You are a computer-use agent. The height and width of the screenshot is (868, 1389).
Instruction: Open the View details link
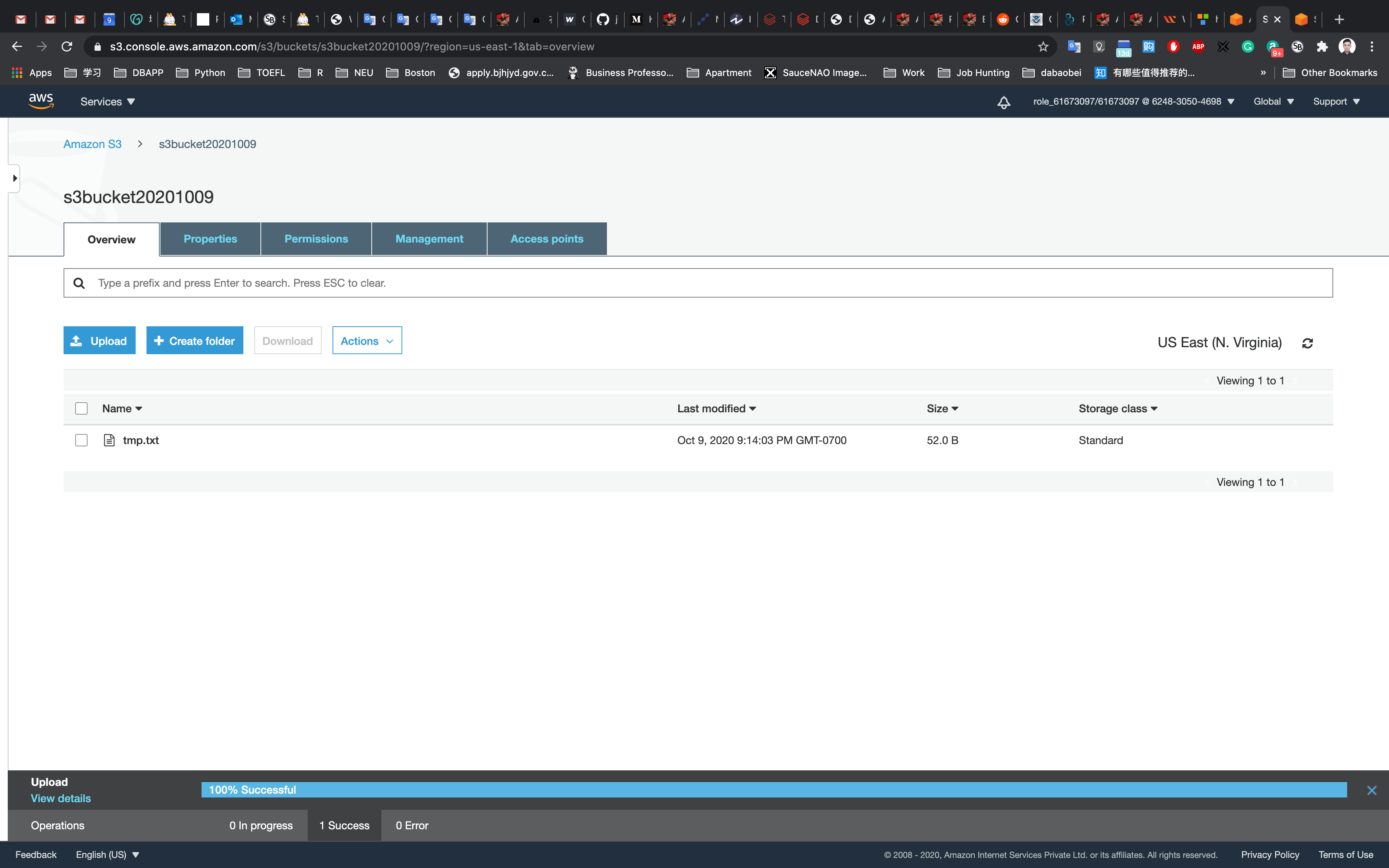(x=61, y=799)
